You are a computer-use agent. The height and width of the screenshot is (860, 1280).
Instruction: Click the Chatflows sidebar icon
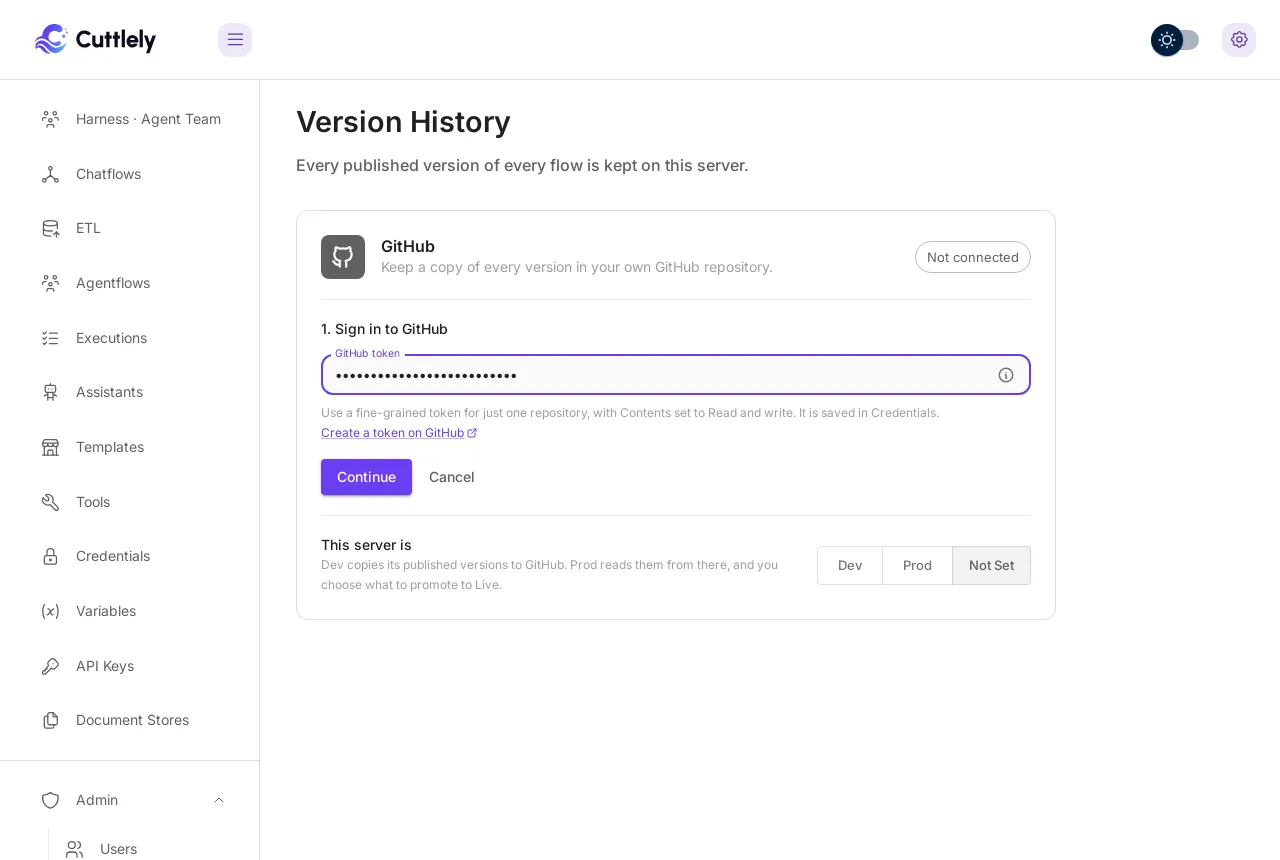click(50, 174)
